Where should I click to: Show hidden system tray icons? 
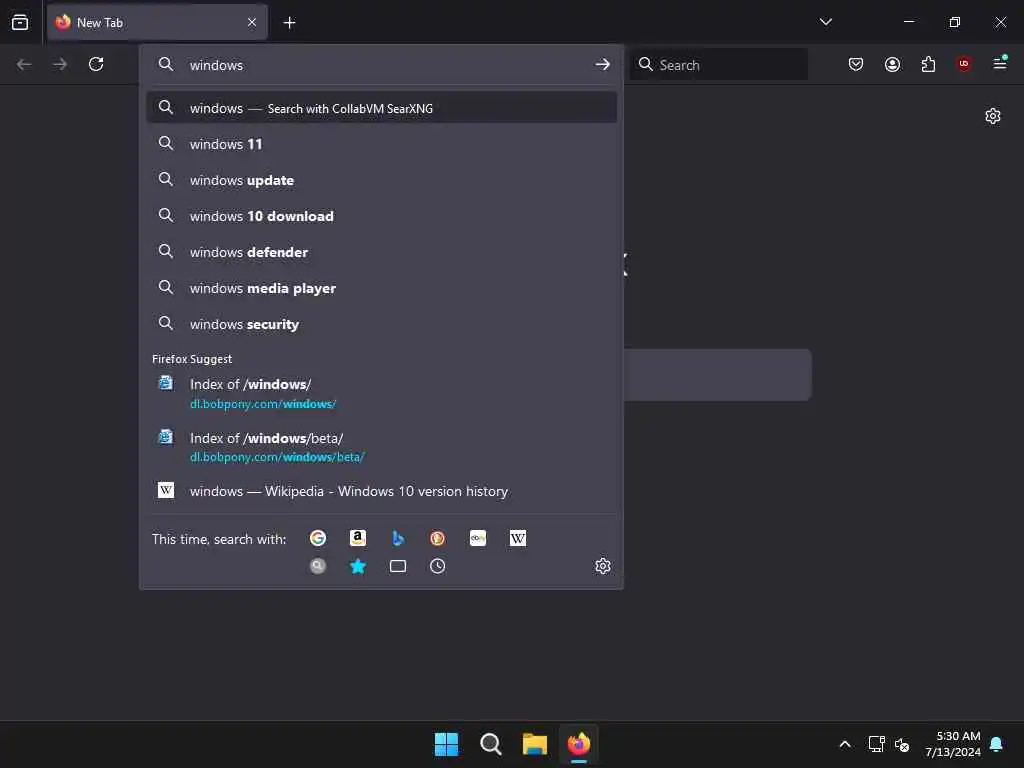coord(844,744)
